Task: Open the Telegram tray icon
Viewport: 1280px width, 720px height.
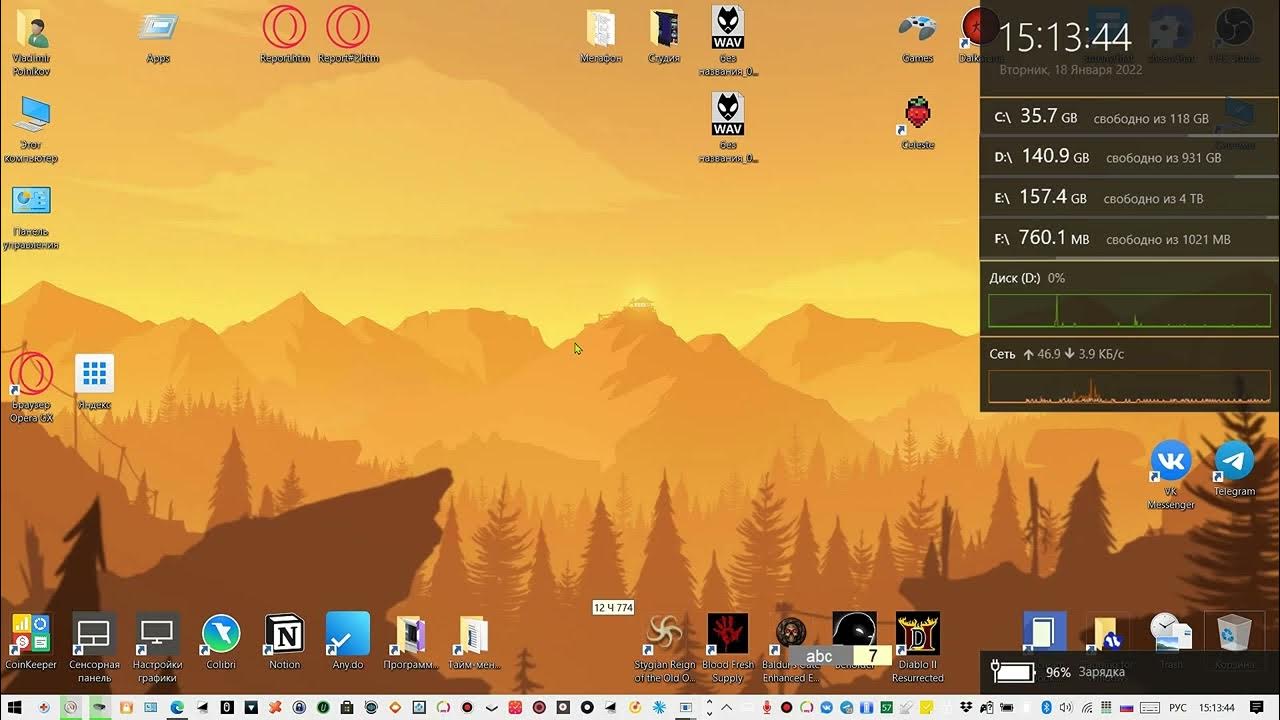Action: point(846,707)
